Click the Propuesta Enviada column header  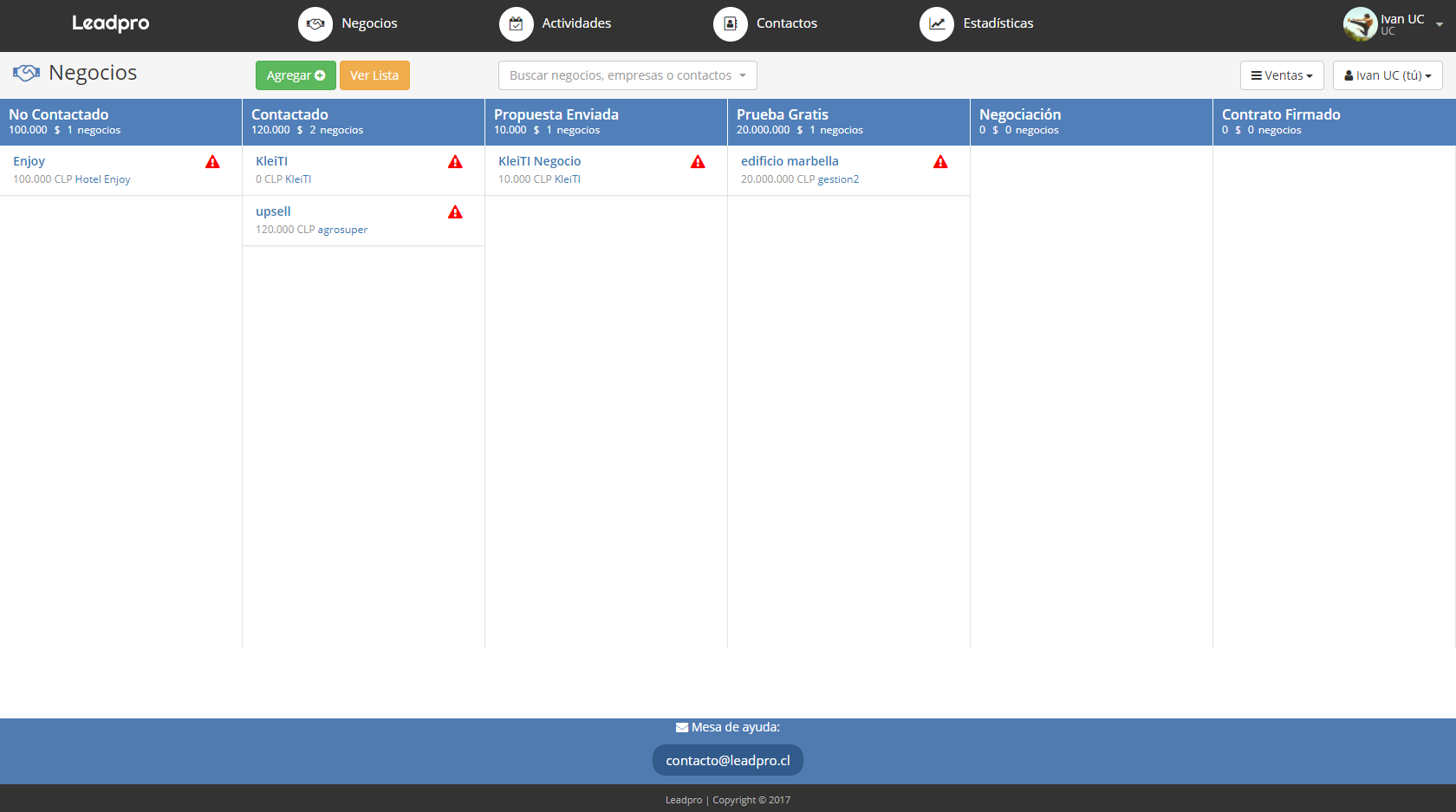tap(606, 122)
